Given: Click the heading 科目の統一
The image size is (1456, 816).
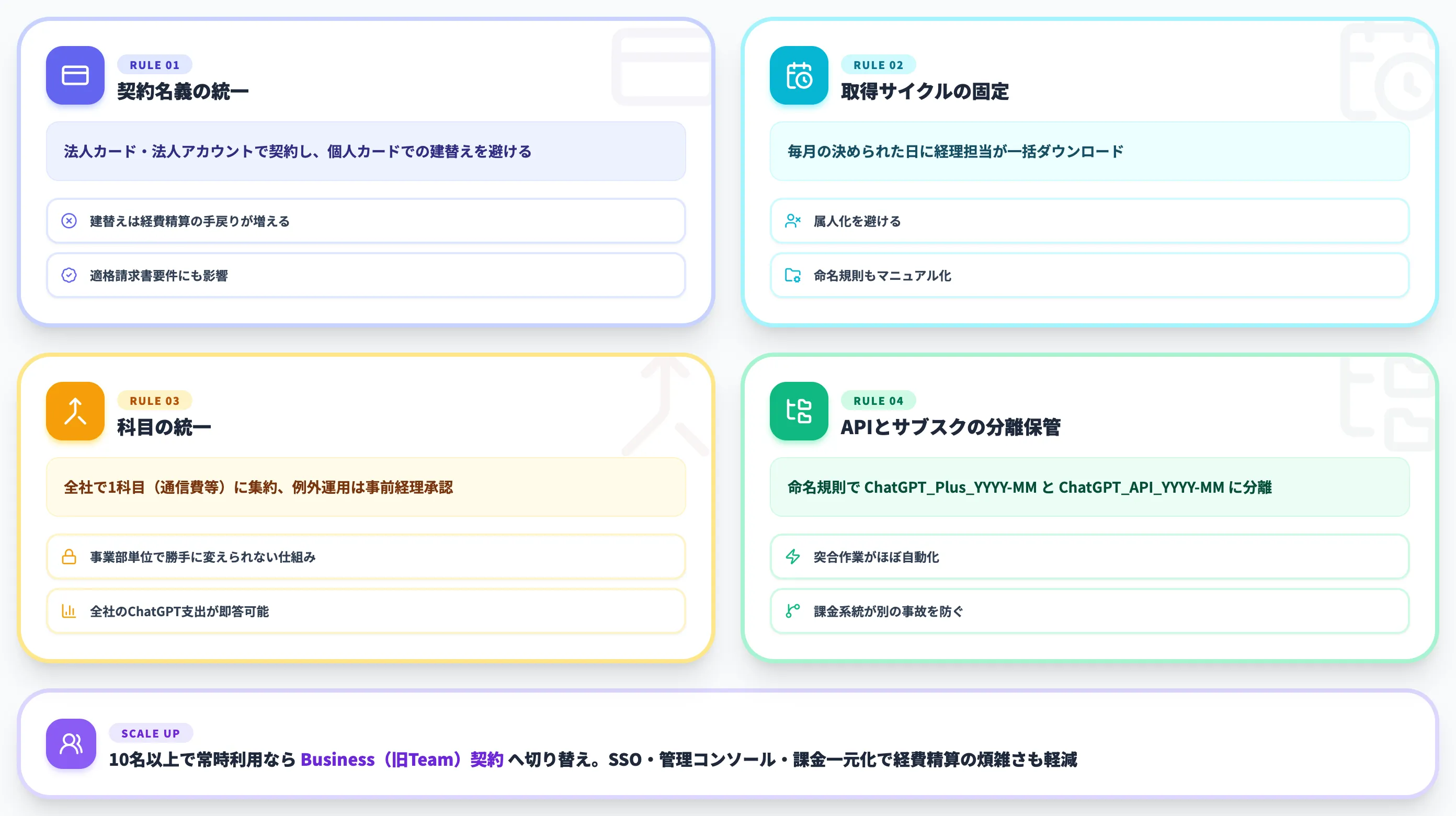Looking at the screenshot, I should (164, 427).
